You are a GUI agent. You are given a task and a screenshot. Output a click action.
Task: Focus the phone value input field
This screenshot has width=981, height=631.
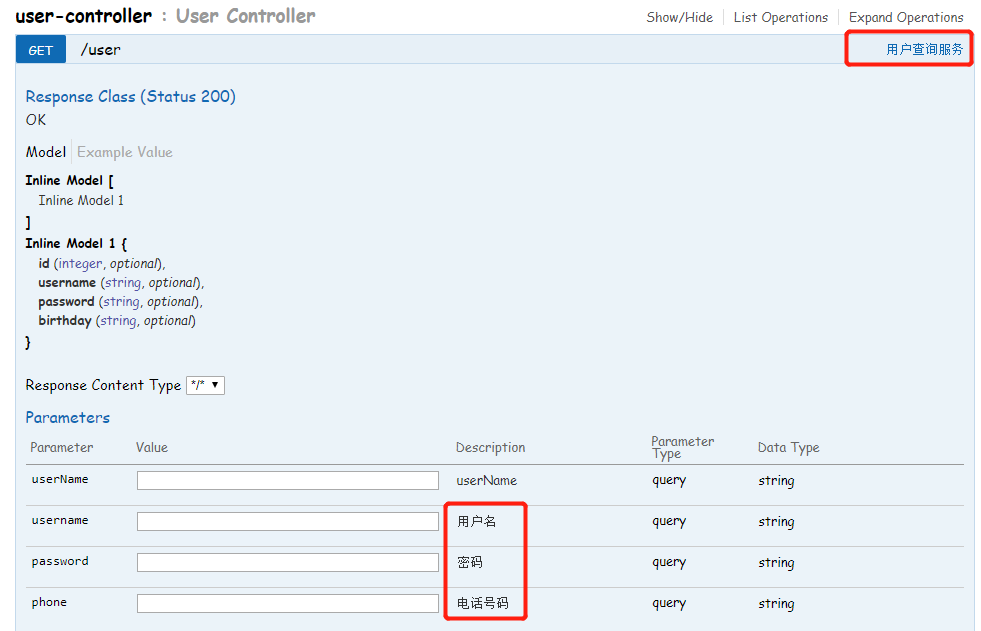(x=288, y=603)
